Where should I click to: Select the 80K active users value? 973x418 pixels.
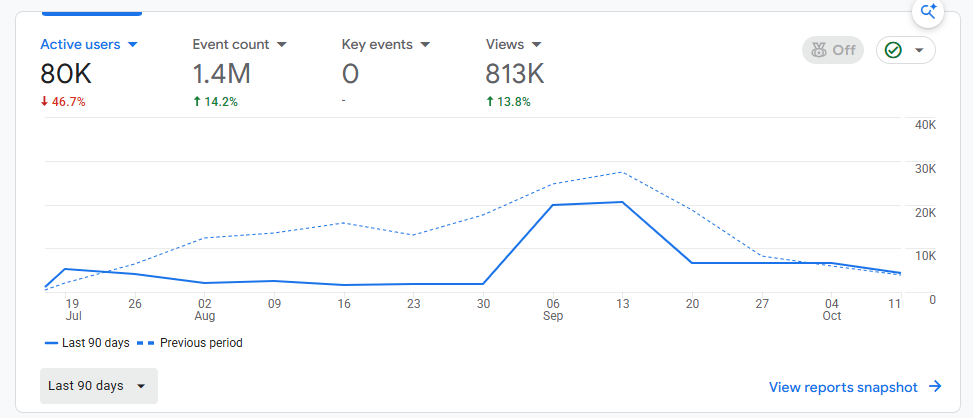[66, 74]
